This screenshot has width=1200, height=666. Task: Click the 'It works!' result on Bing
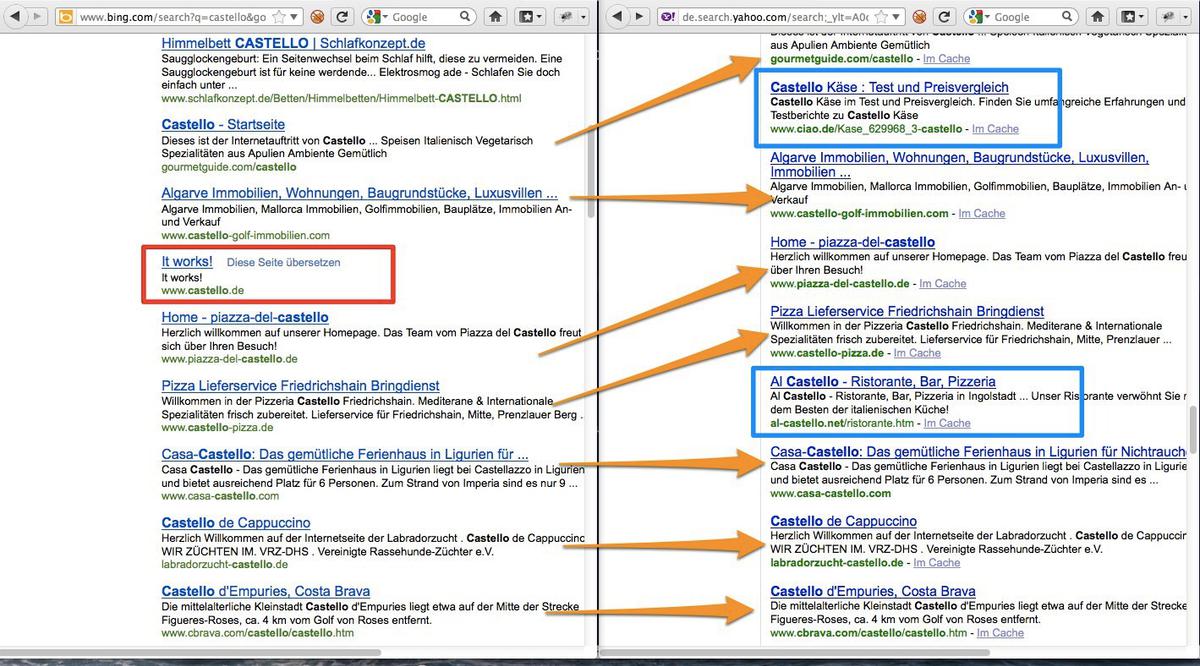(x=185, y=262)
